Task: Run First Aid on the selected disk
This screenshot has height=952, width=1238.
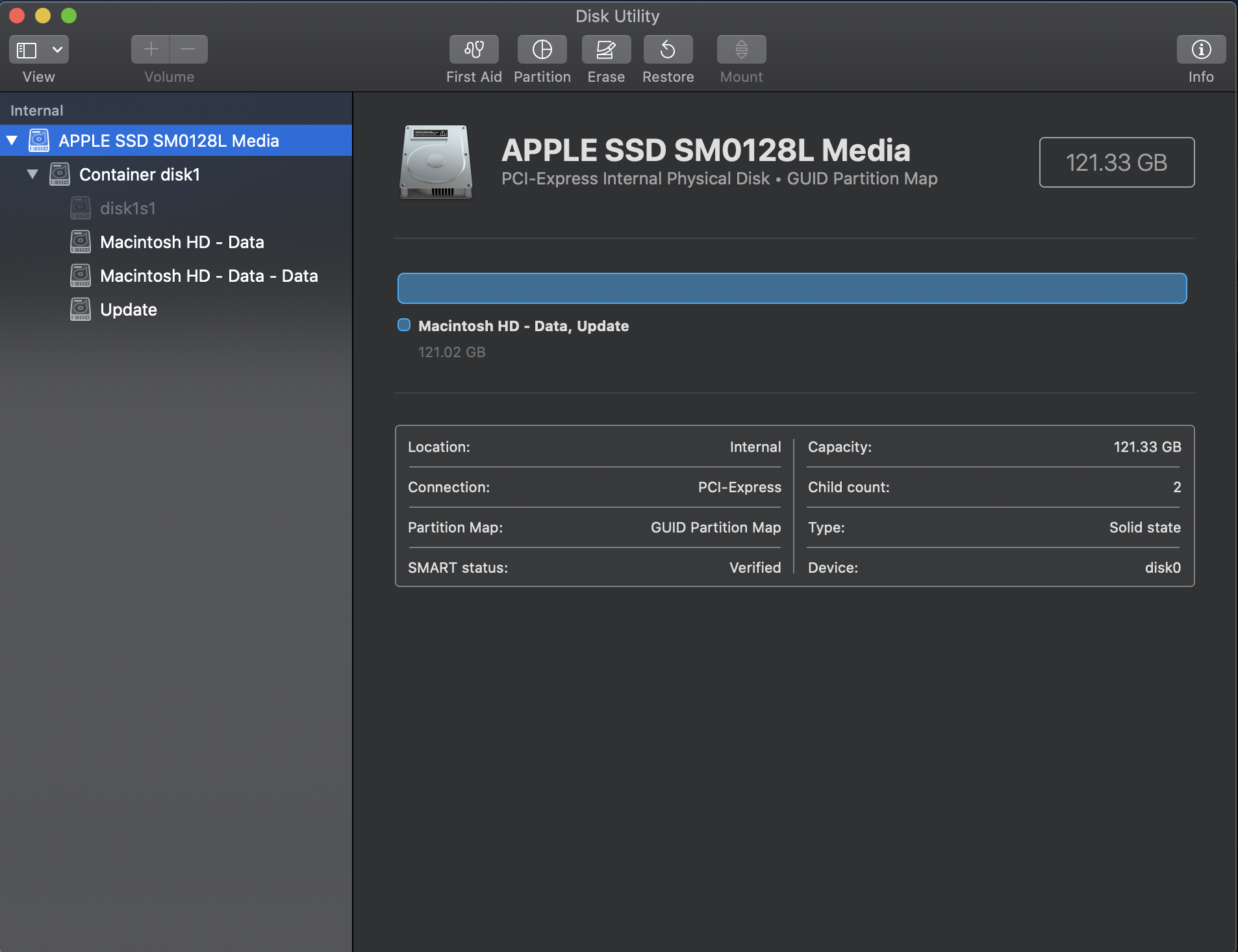Action: pos(474,49)
